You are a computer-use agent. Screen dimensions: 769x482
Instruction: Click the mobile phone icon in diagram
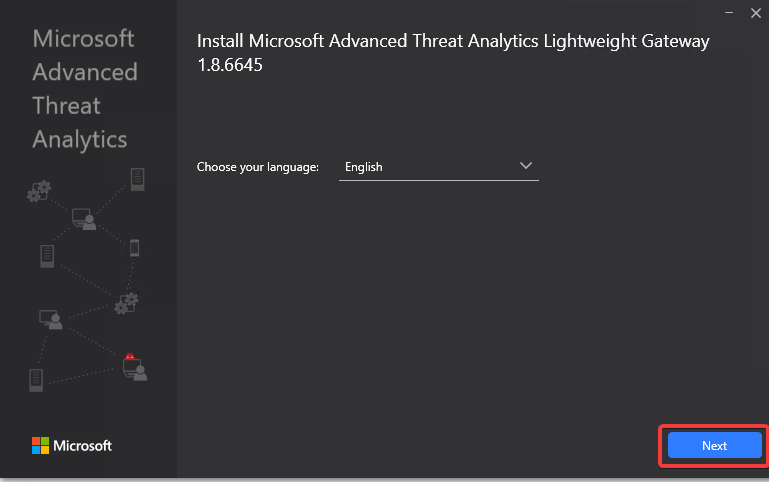134,248
